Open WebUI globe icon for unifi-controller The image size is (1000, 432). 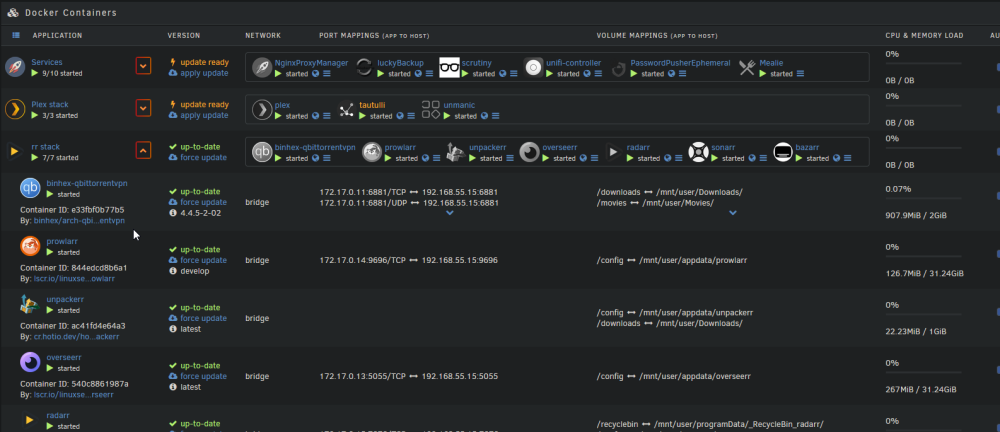point(587,74)
